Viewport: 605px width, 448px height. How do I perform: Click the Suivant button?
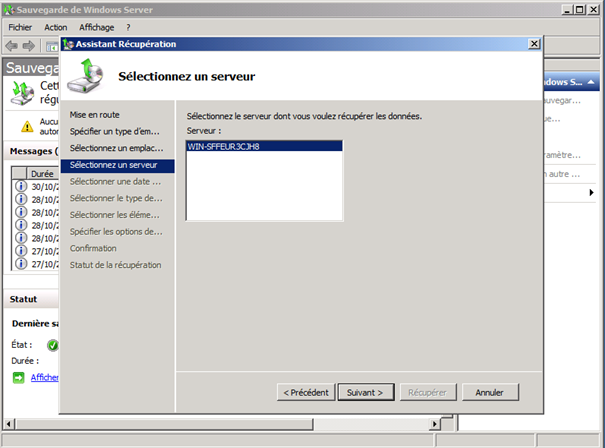(x=366, y=392)
